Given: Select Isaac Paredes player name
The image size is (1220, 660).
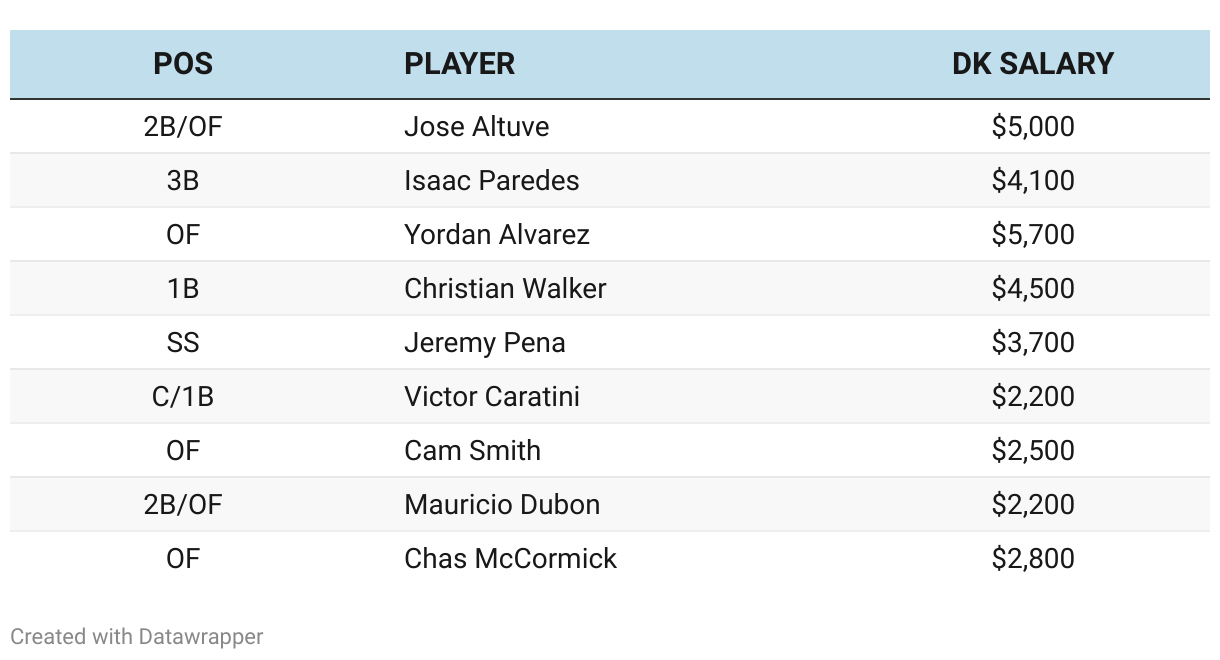Looking at the screenshot, I should pyautogui.click(x=492, y=181).
